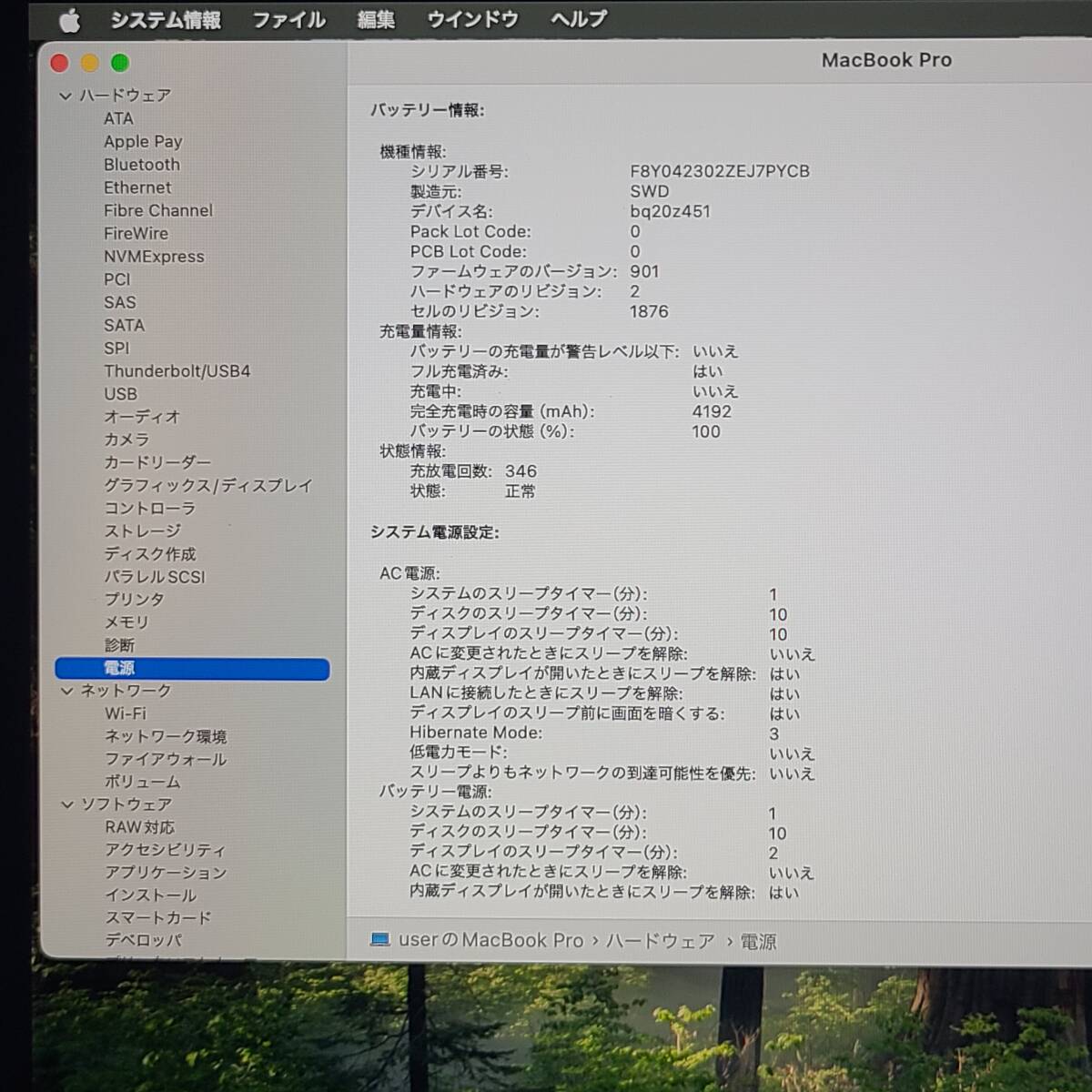Close the System Information window

(60, 63)
